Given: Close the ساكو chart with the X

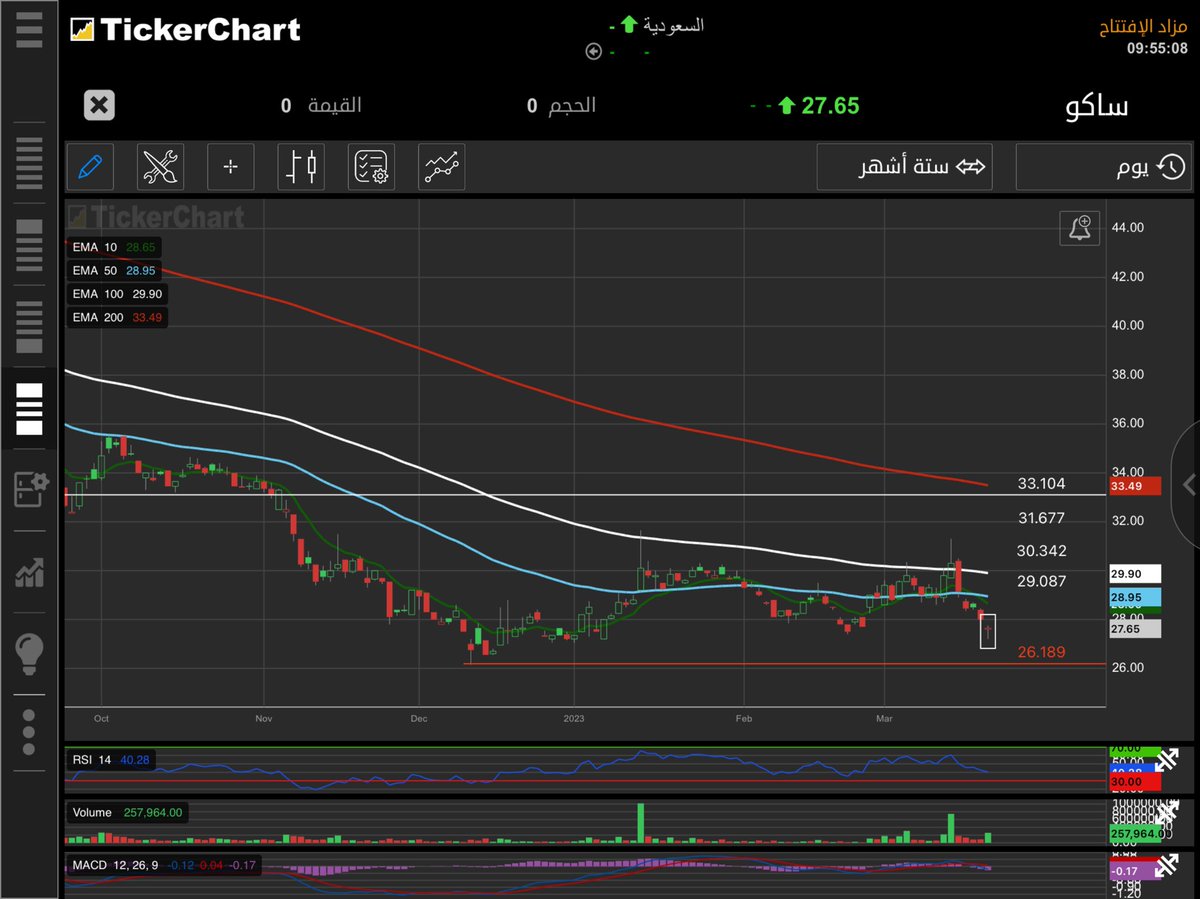Looking at the screenshot, I should (x=100, y=105).
